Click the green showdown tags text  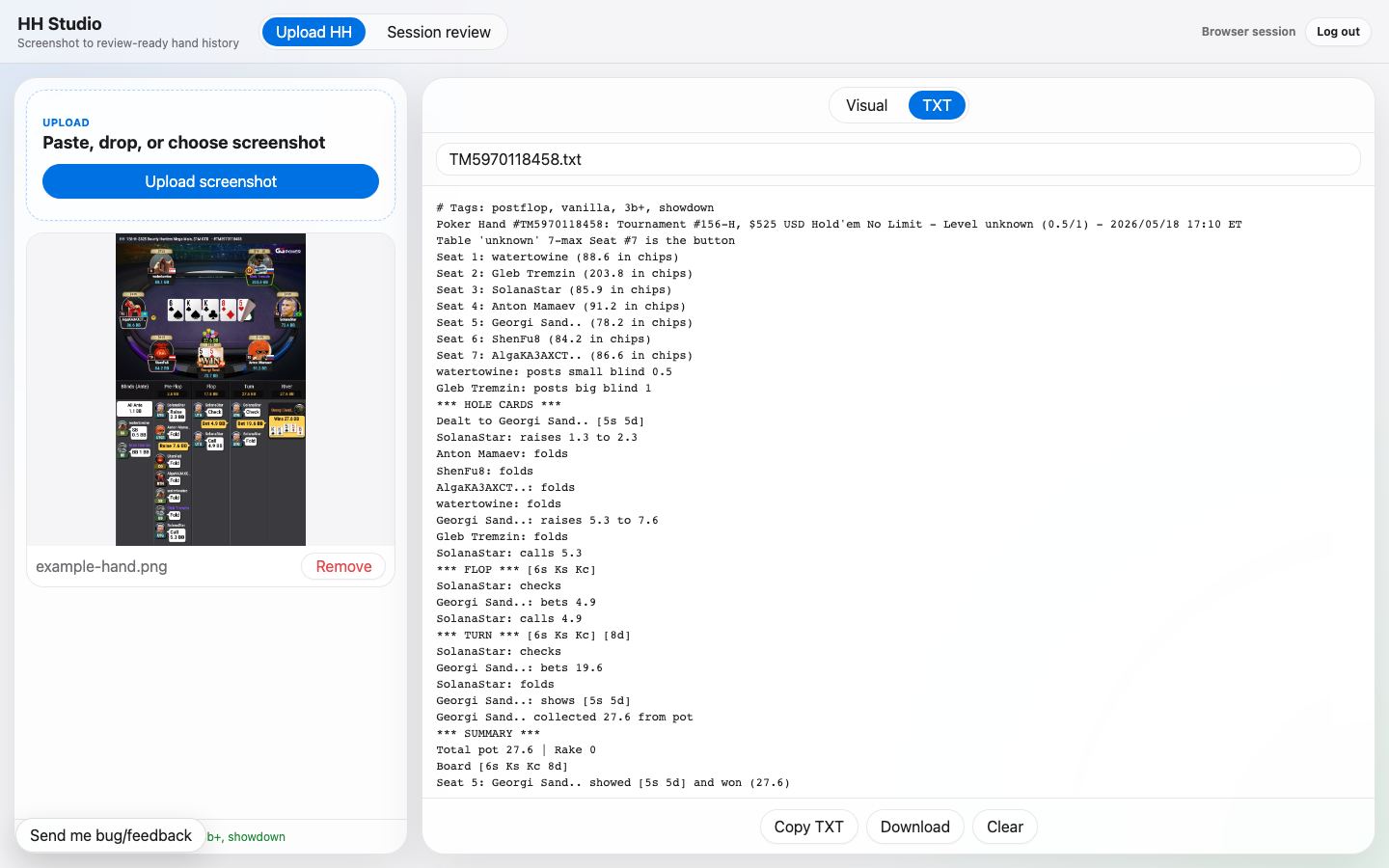247,836
